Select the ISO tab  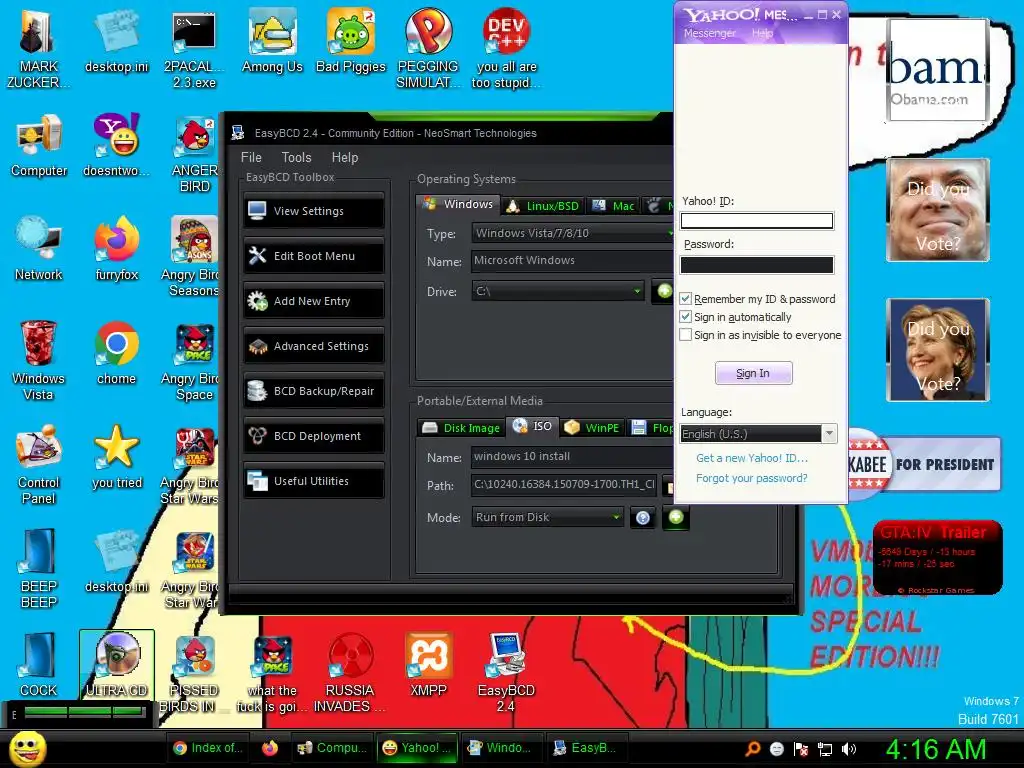point(533,426)
